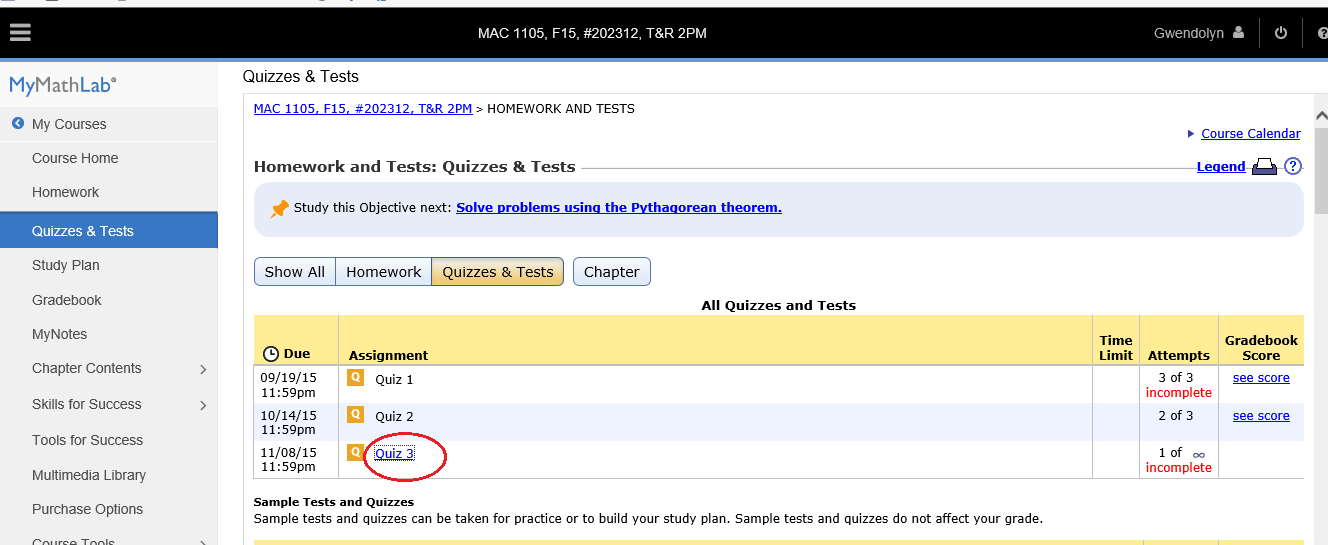Screen dimensions: 1328x545
Task: Click the Gradebook Score column header
Action: point(1261,347)
